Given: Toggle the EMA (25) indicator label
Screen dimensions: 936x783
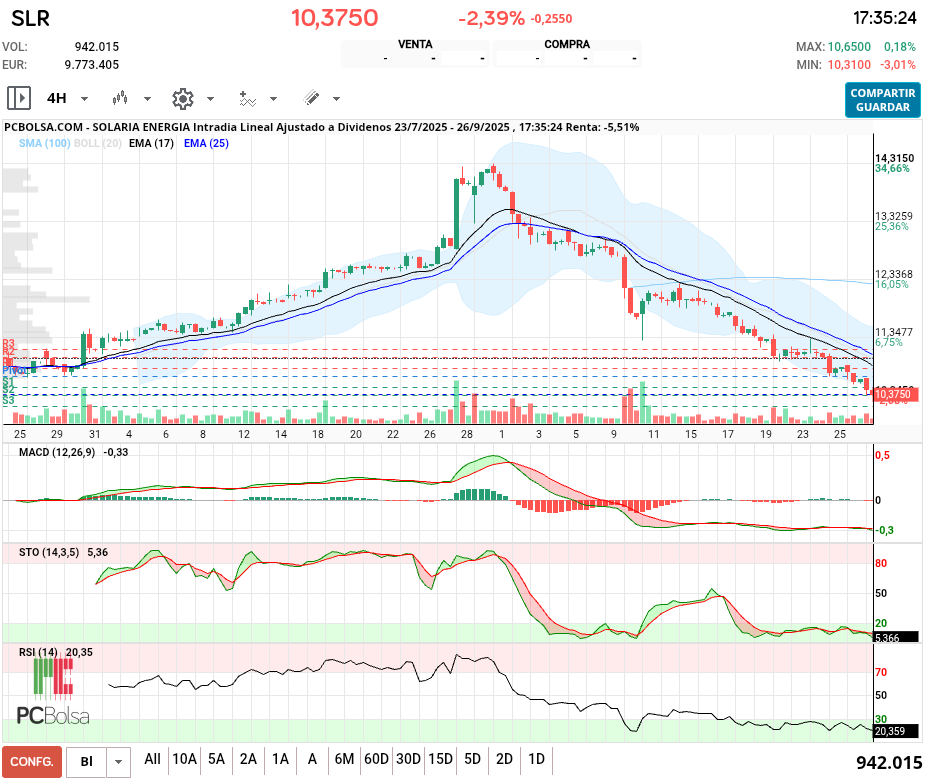Looking at the screenshot, I should [206, 144].
